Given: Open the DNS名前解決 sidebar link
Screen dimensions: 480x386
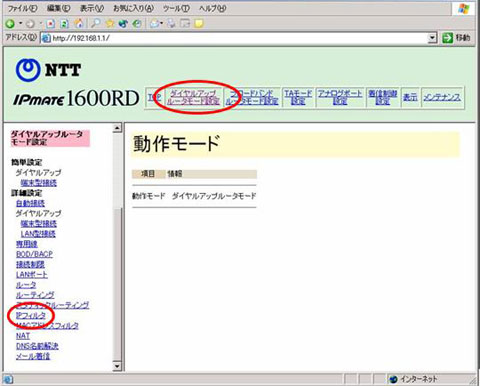Looking at the screenshot, I should pyautogui.click(x=37, y=346).
